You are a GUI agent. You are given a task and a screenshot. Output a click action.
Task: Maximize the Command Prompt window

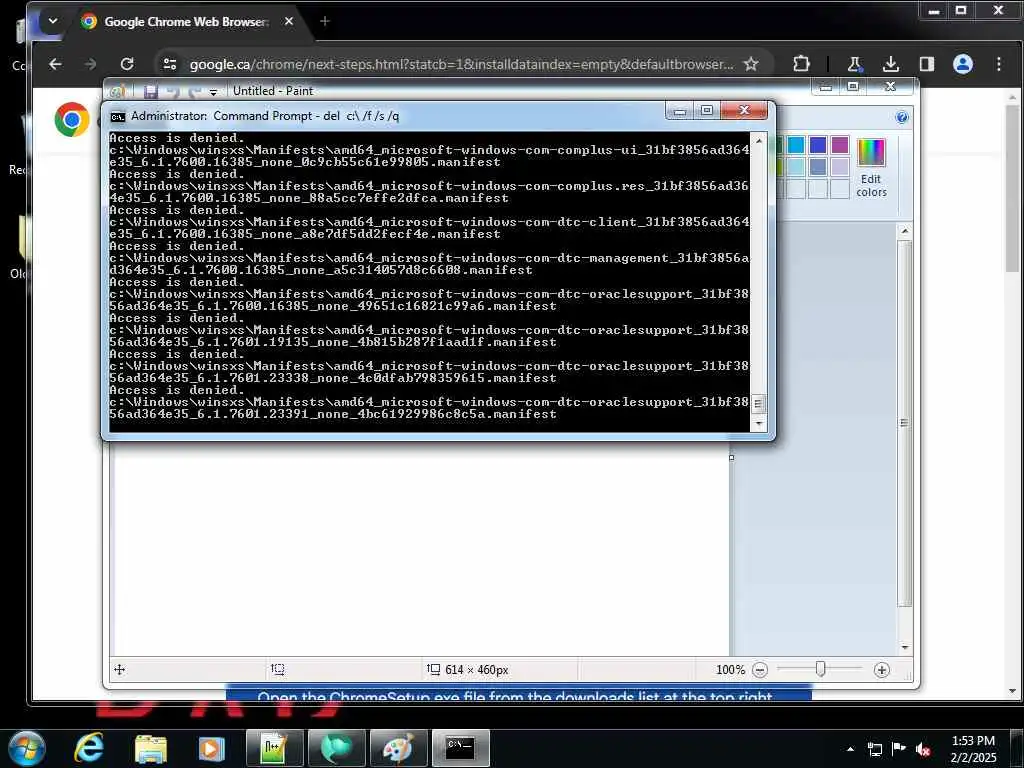tap(707, 110)
